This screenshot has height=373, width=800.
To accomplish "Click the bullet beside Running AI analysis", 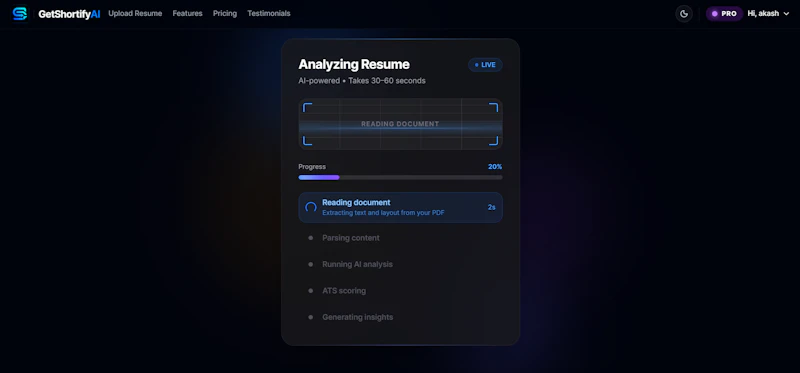I will (x=310, y=264).
